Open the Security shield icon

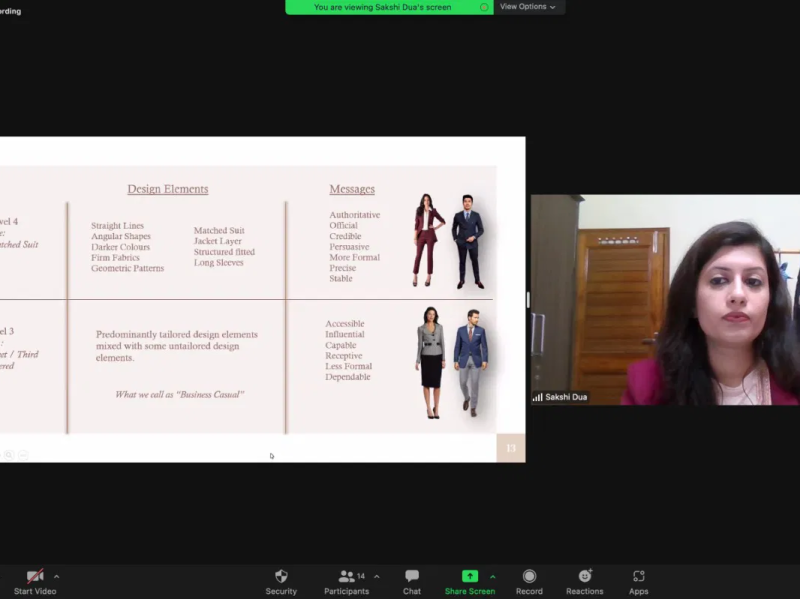pos(281,577)
